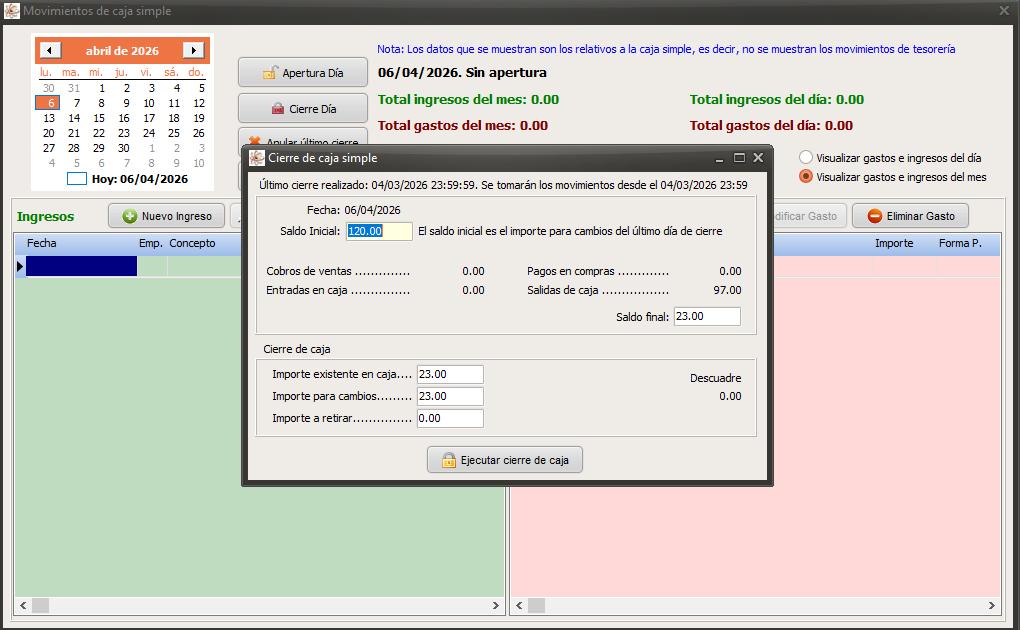Viewport: 1020px width, 630px height.
Task: Click the Apertura Día button
Action: click(x=303, y=72)
